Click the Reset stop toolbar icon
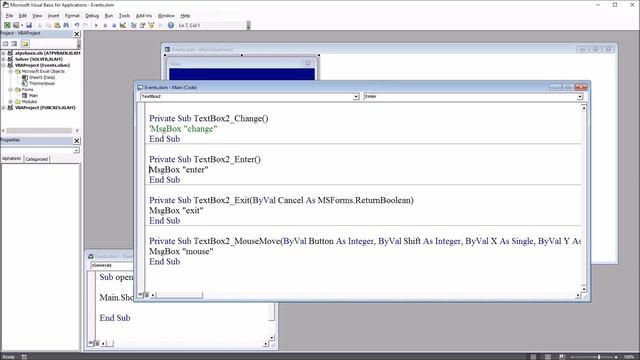Image resolution: width=640 pixels, height=360 pixels. tap(113, 25)
